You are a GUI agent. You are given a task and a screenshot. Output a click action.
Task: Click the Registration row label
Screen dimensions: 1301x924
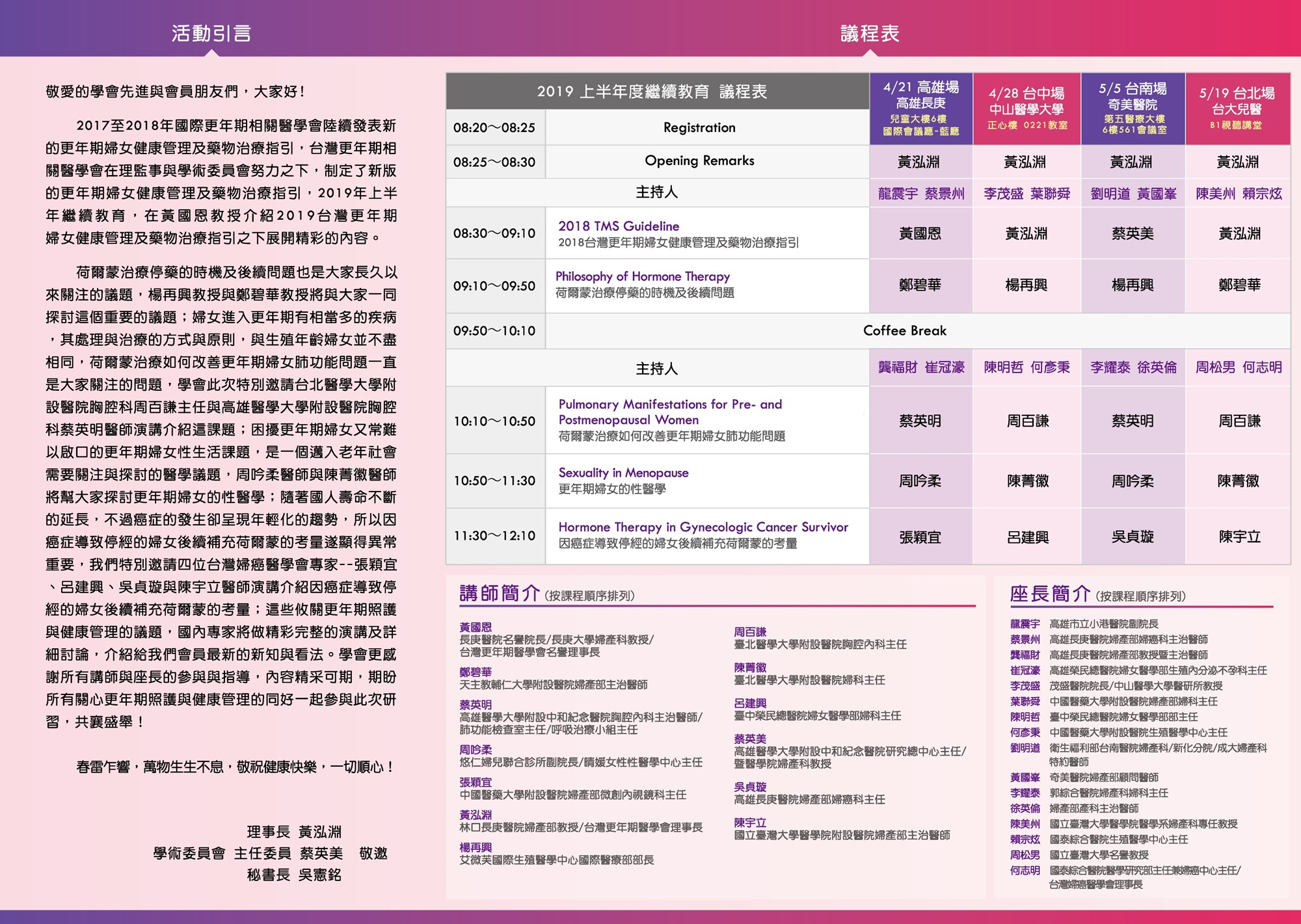[x=699, y=127]
